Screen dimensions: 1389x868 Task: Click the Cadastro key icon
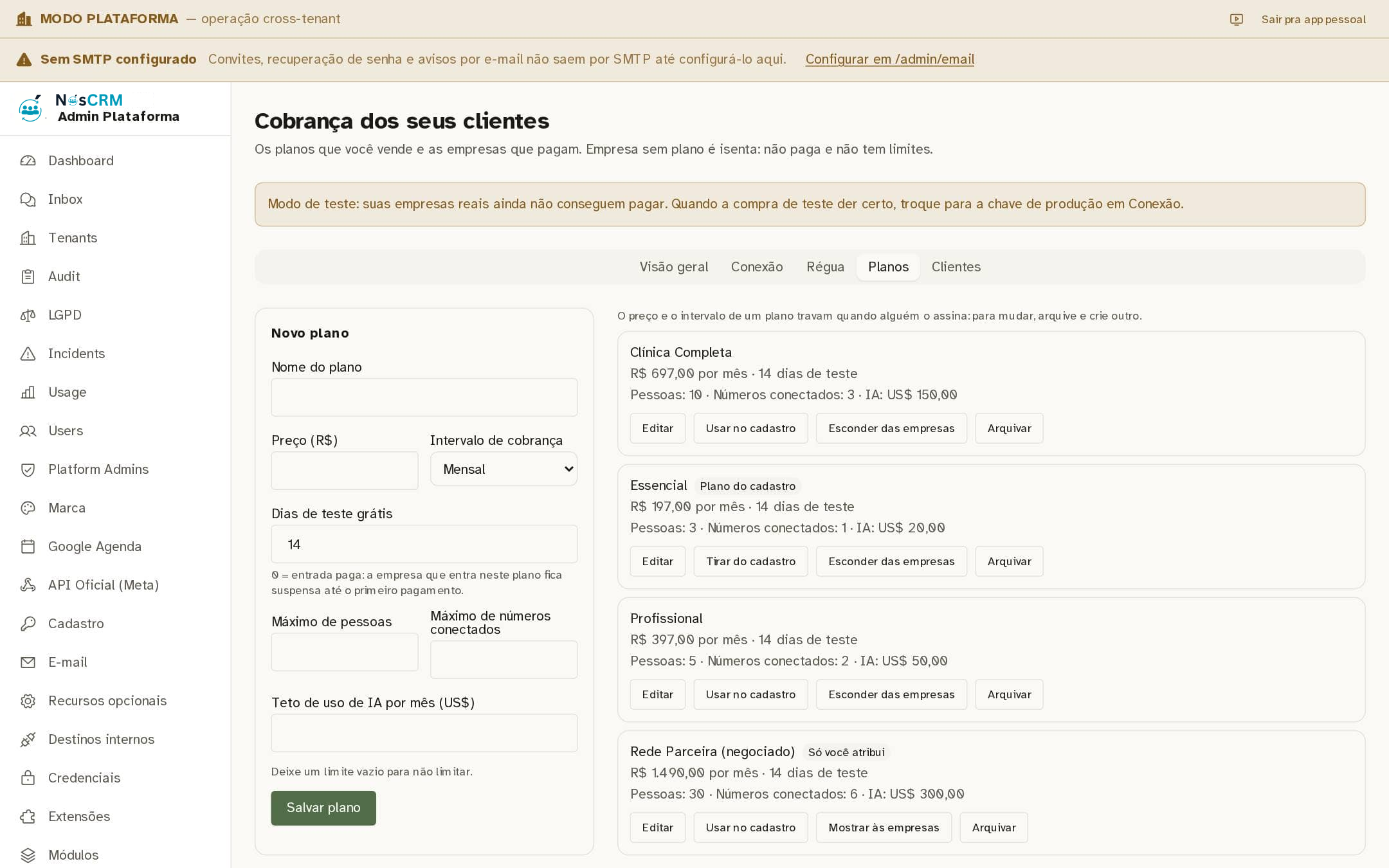coord(28,624)
